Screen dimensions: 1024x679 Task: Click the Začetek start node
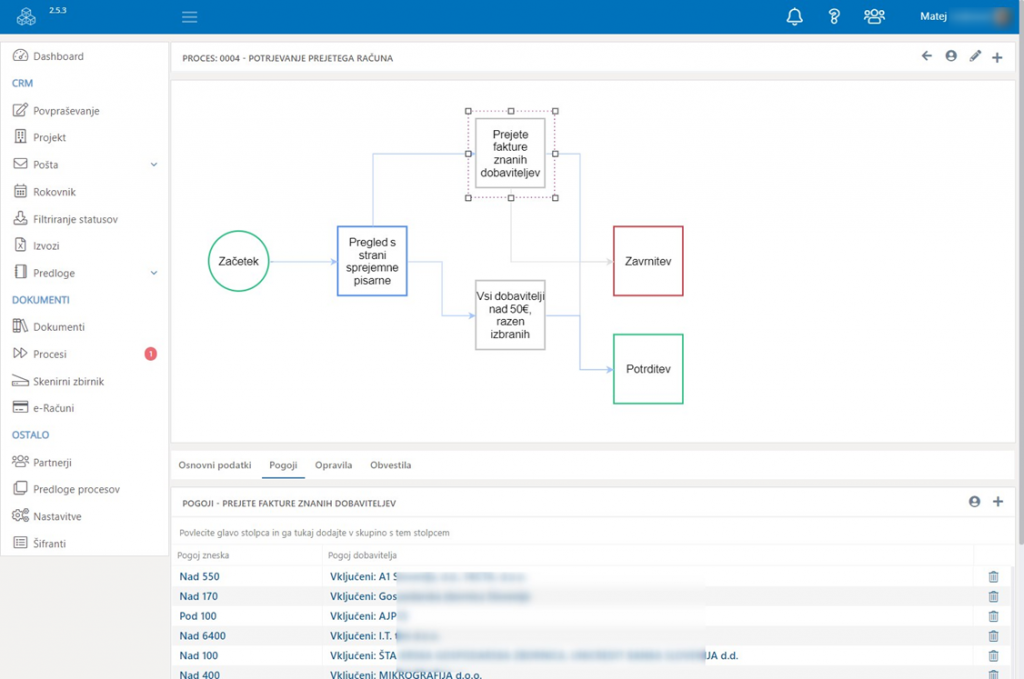(x=239, y=261)
